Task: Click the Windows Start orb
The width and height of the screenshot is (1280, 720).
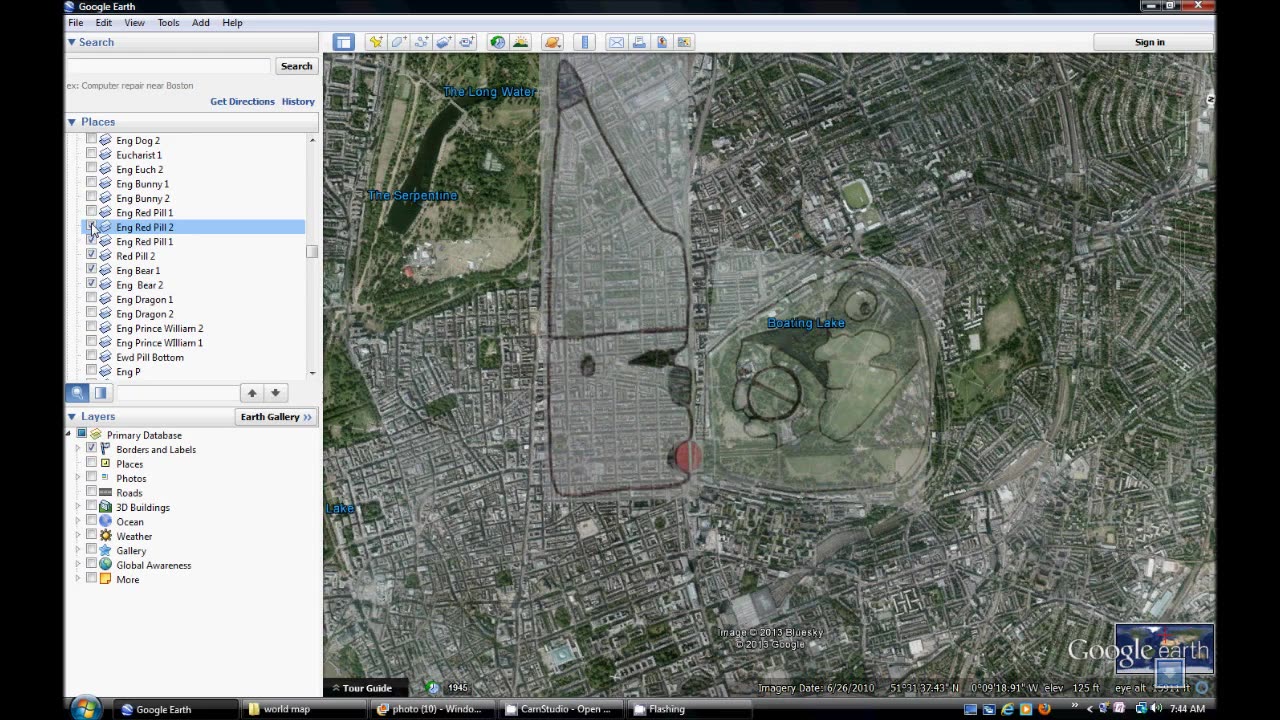Action: tap(87, 708)
